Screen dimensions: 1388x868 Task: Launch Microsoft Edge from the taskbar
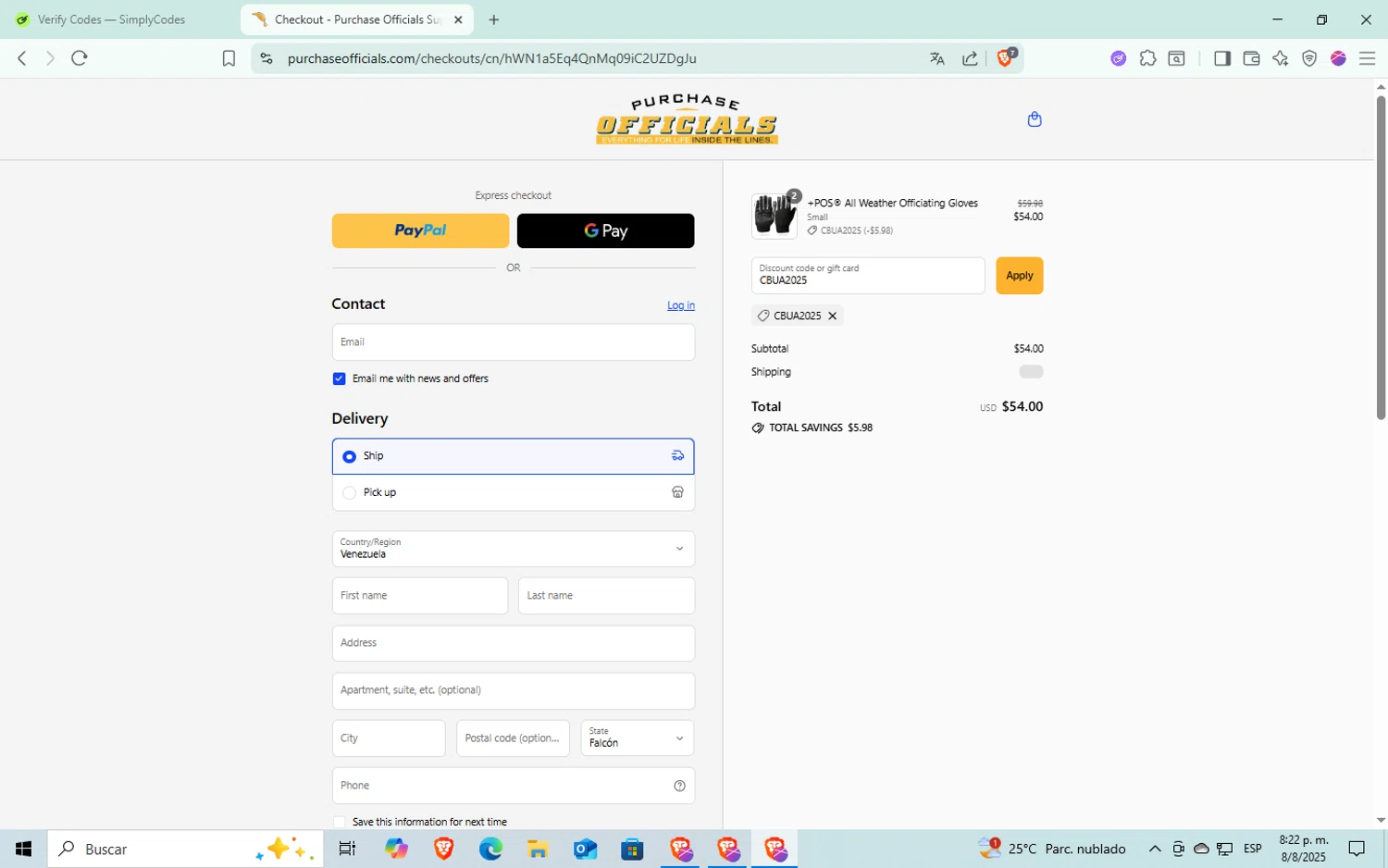pos(490,849)
